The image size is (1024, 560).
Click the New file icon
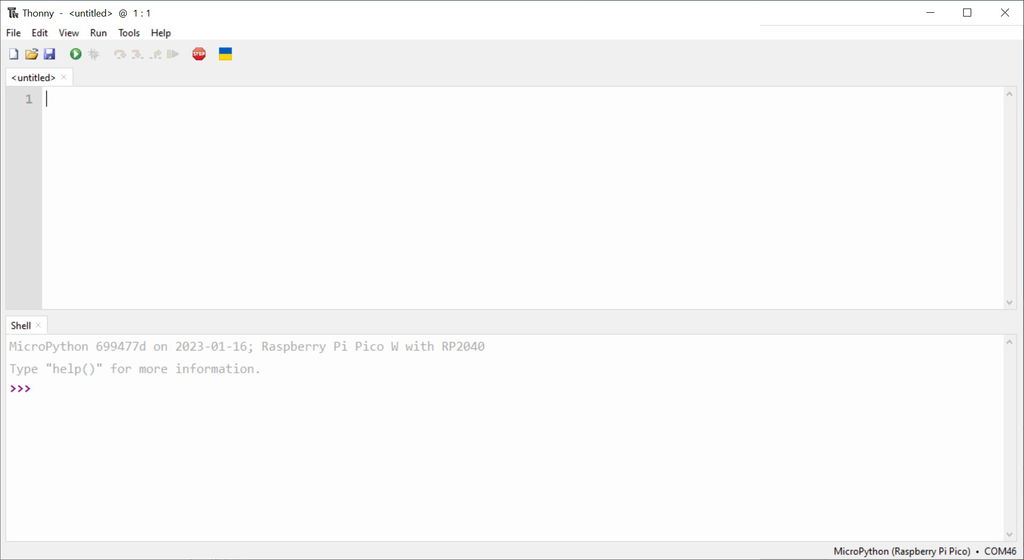14,54
